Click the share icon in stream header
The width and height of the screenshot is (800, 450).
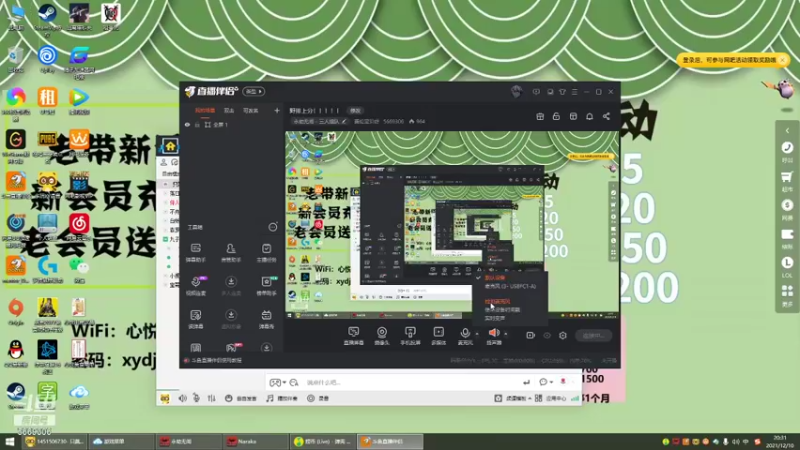pos(606,116)
